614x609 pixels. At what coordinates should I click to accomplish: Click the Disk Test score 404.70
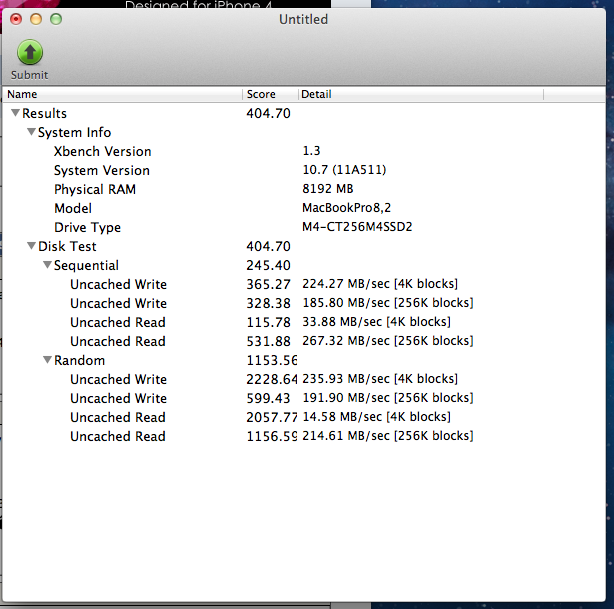[268, 246]
